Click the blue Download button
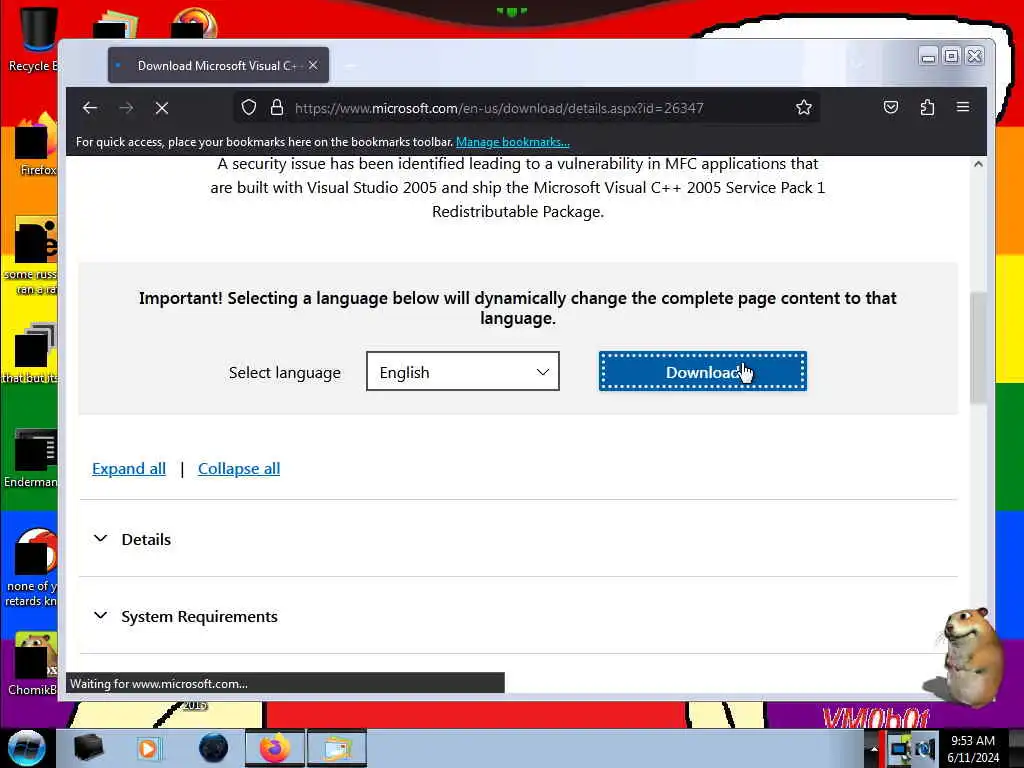The height and width of the screenshot is (768, 1024). coord(703,371)
